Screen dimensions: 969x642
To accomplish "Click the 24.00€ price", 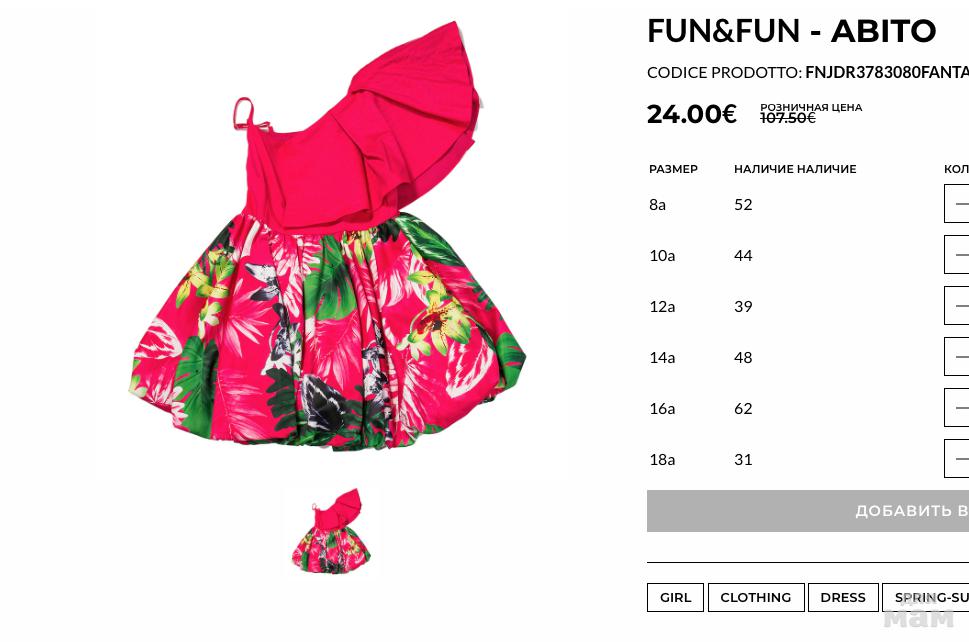I will (692, 114).
